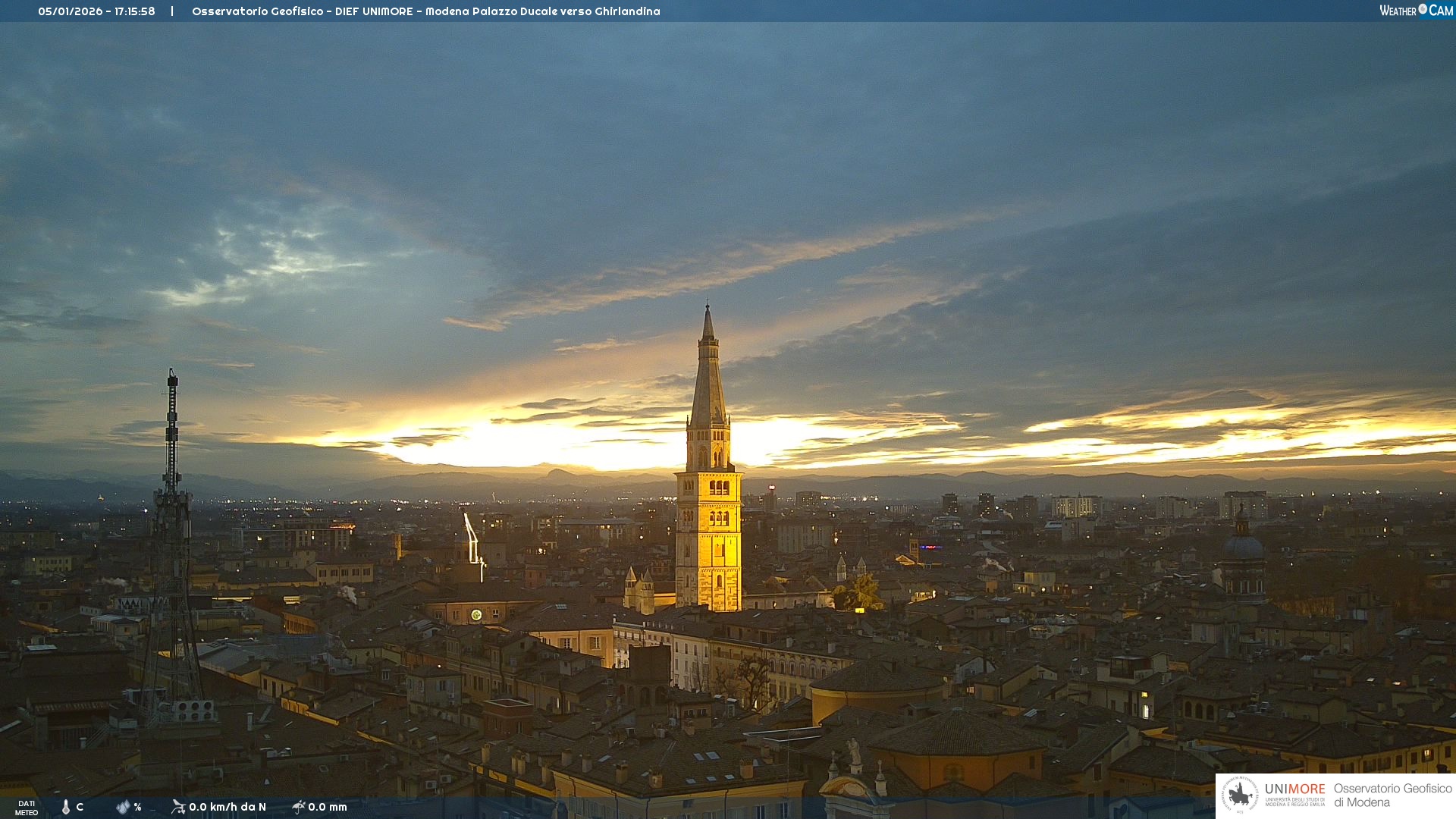Click the sun symbol in WeatherCAM logo
Screen dimensions: 1456x819
(x=1423, y=9)
